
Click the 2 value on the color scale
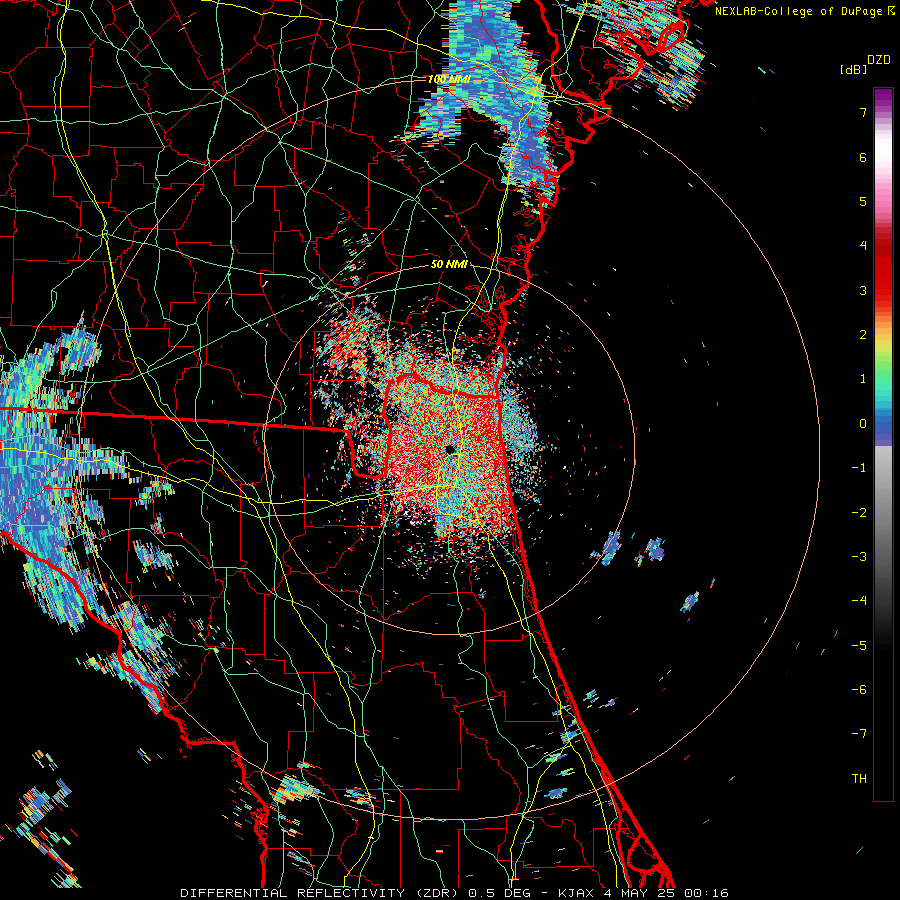click(863, 335)
